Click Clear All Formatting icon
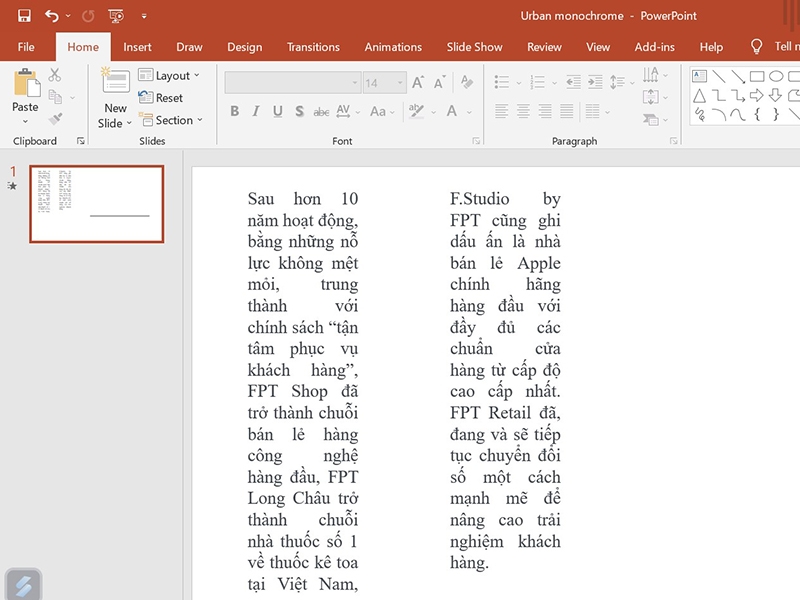The height and width of the screenshot is (600, 800). (x=466, y=82)
